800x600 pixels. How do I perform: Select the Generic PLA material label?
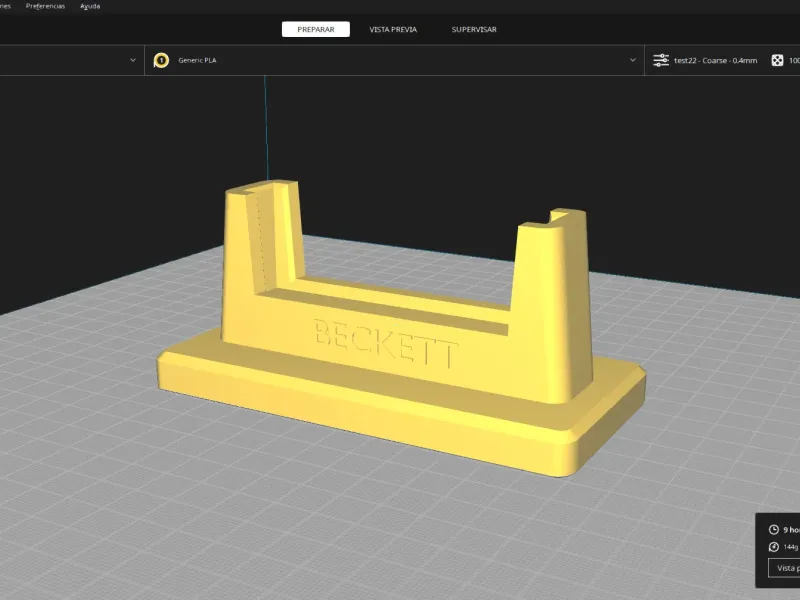197,60
